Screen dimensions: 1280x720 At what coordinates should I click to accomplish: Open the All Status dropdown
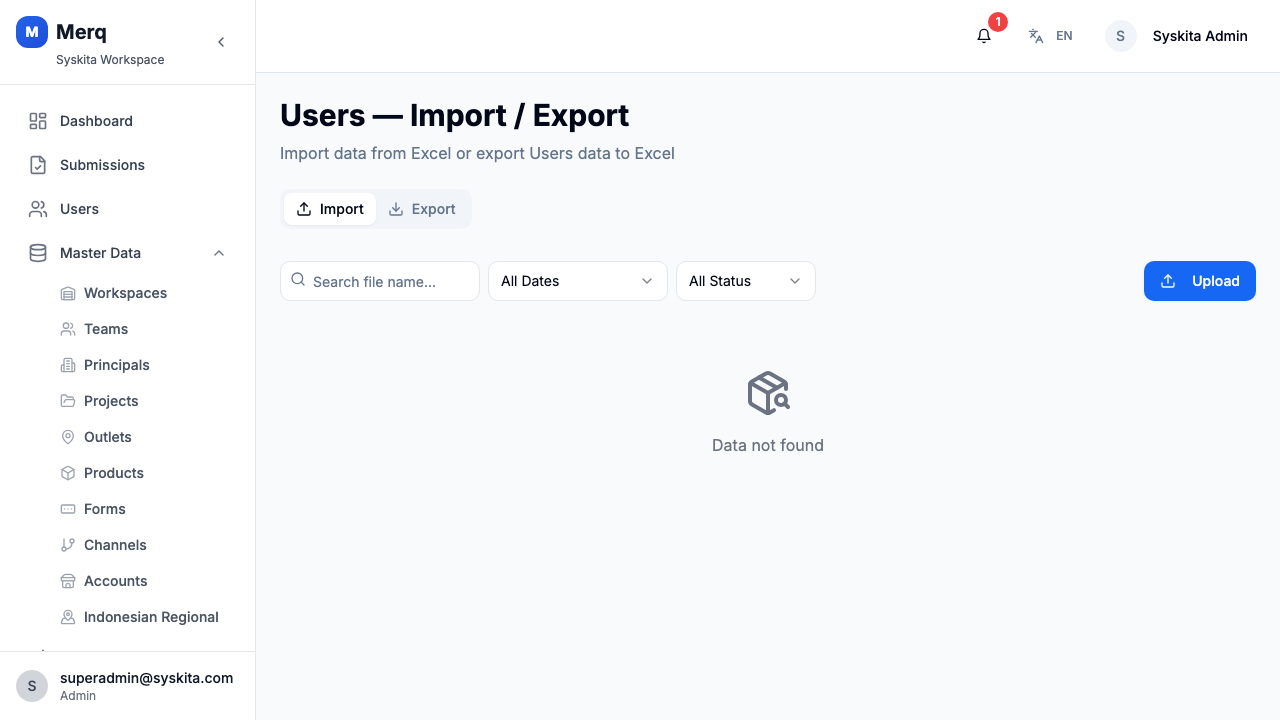point(746,281)
